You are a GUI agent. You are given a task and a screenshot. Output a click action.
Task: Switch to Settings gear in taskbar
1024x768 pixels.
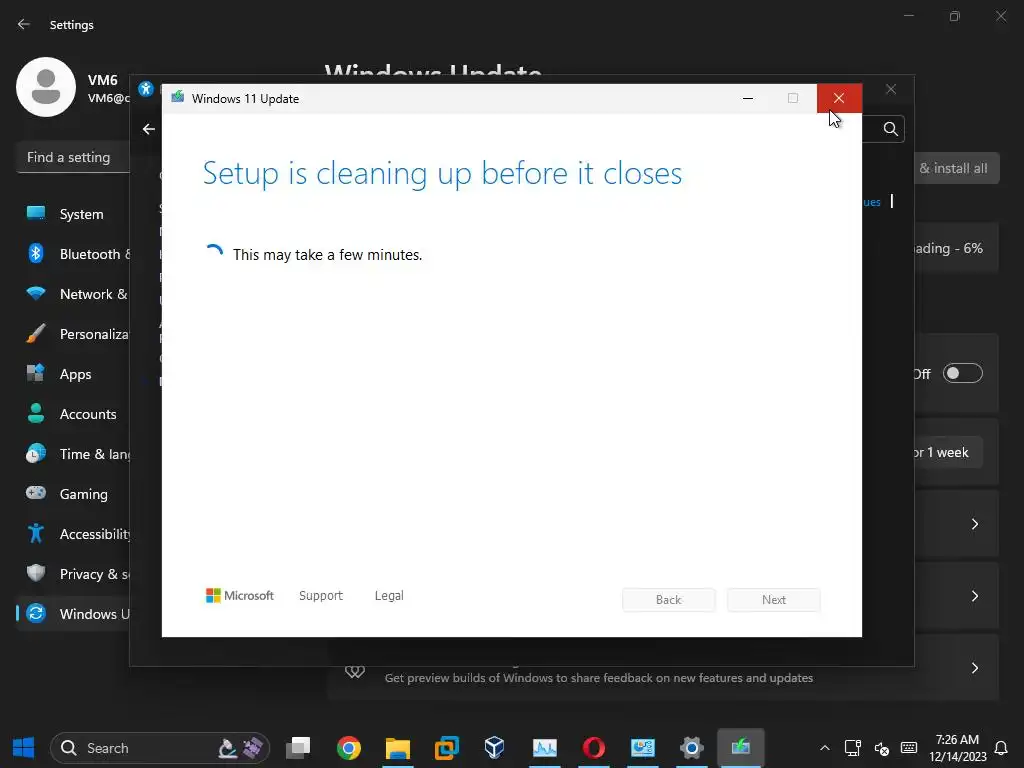click(692, 748)
